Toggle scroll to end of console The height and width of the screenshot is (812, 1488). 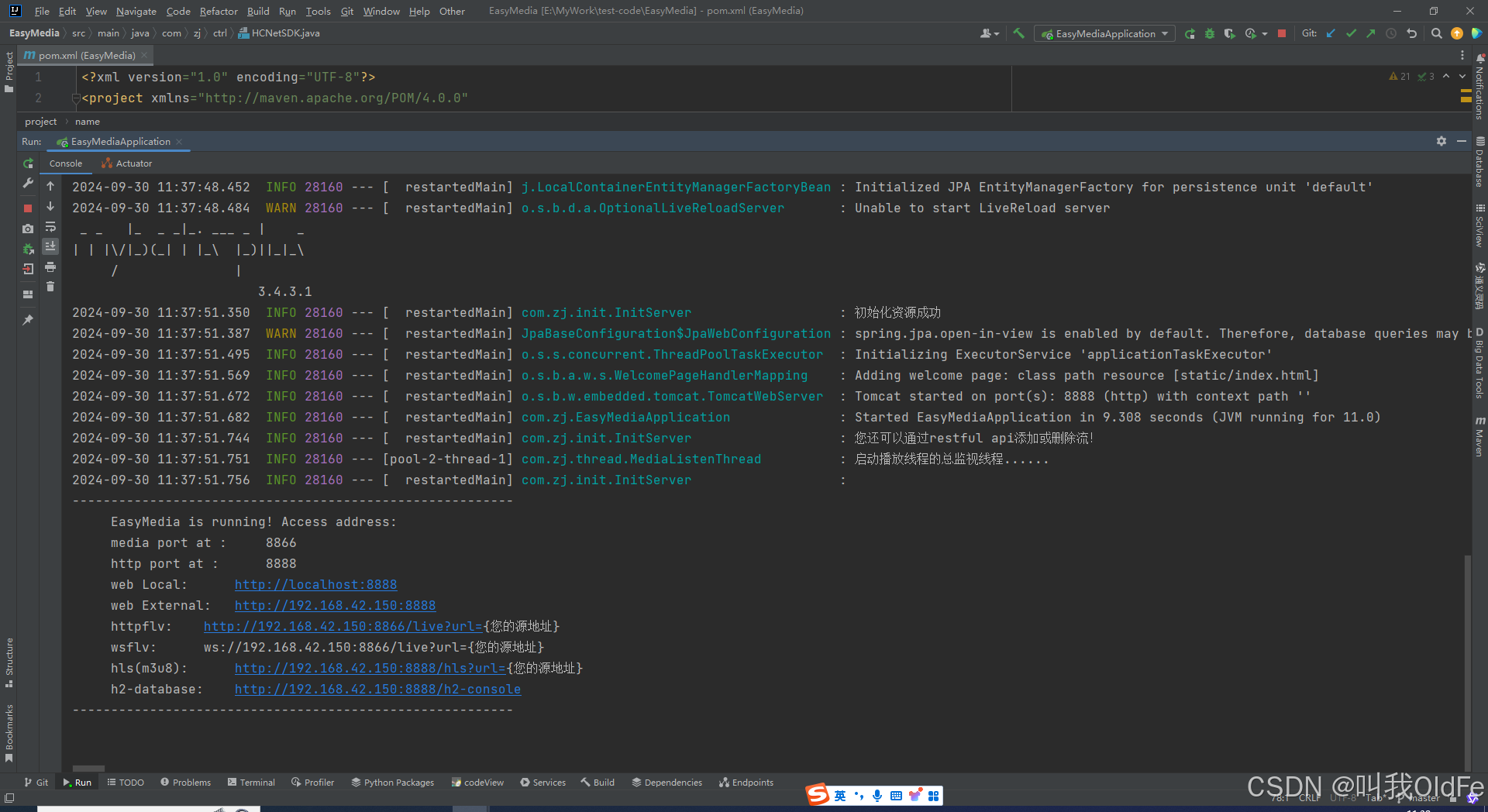[x=50, y=246]
